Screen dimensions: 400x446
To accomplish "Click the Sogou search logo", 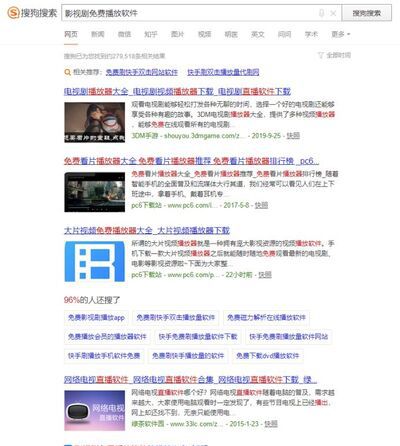I will pyautogui.click(x=32, y=13).
